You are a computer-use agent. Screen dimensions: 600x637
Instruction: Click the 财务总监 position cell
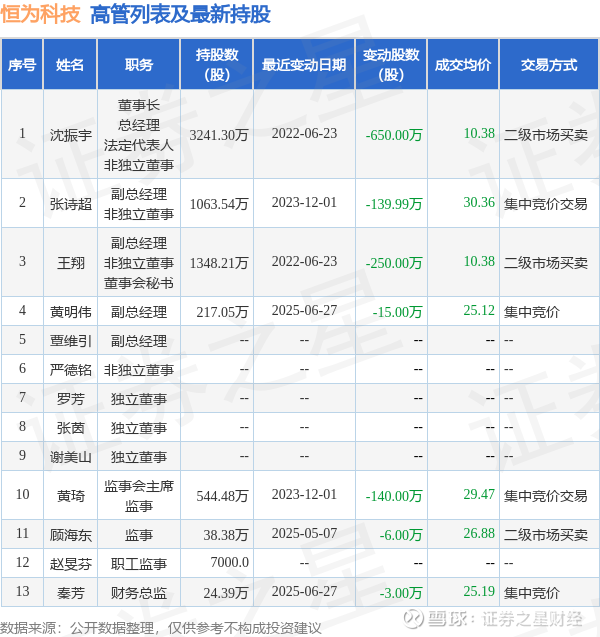139,593
